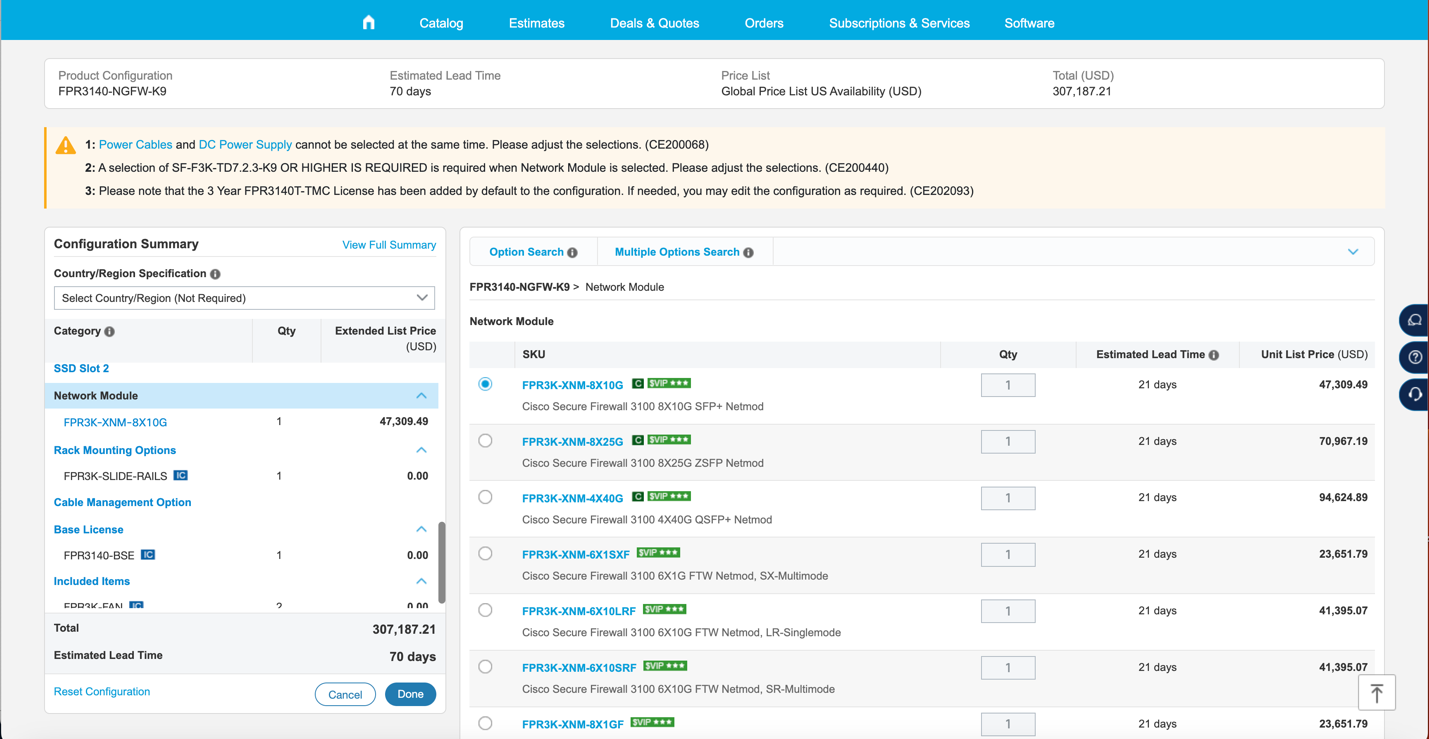
Task: Click the back-to-top arrow button
Action: pos(1376,692)
